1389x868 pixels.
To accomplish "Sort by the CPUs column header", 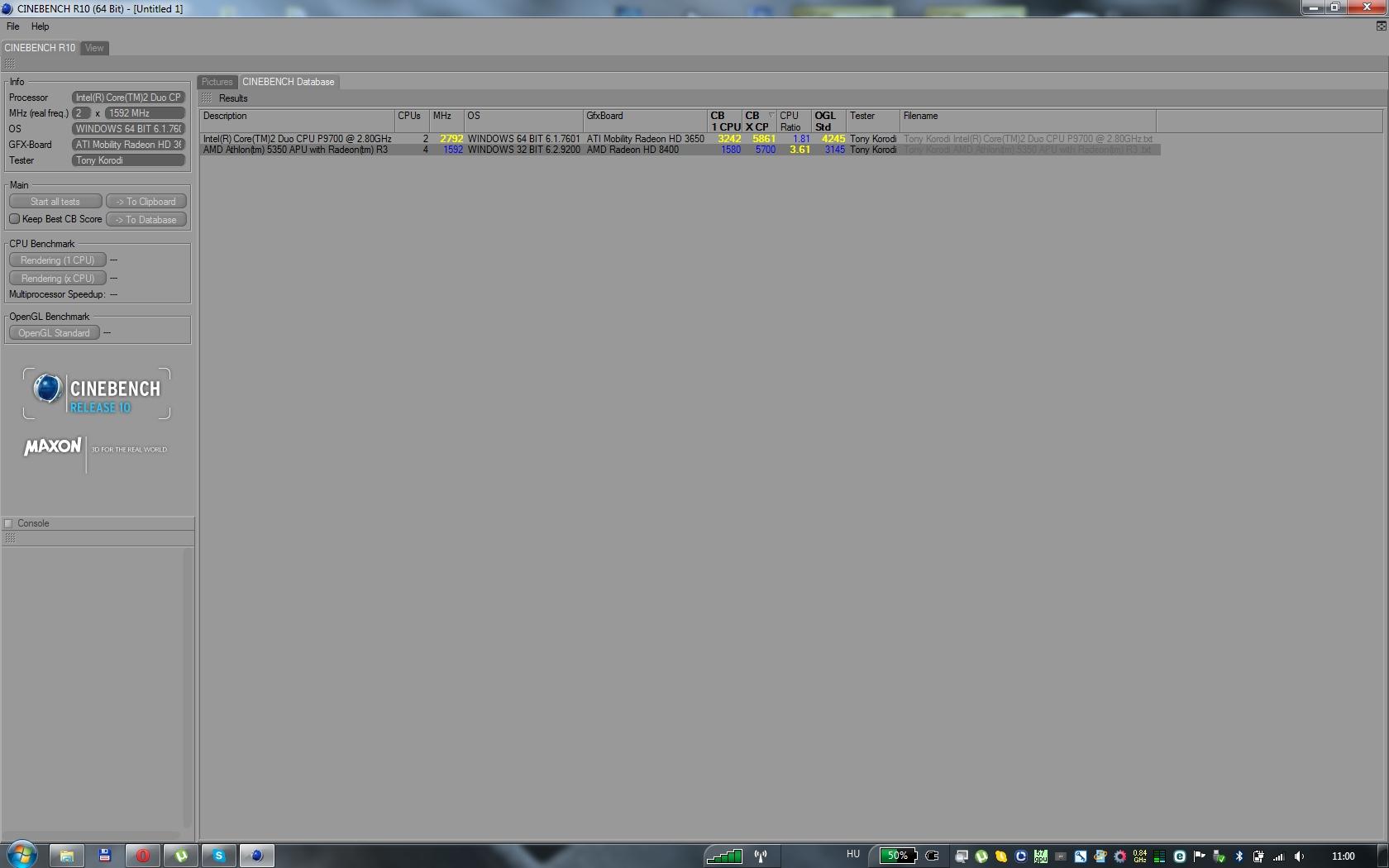I will (411, 121).
